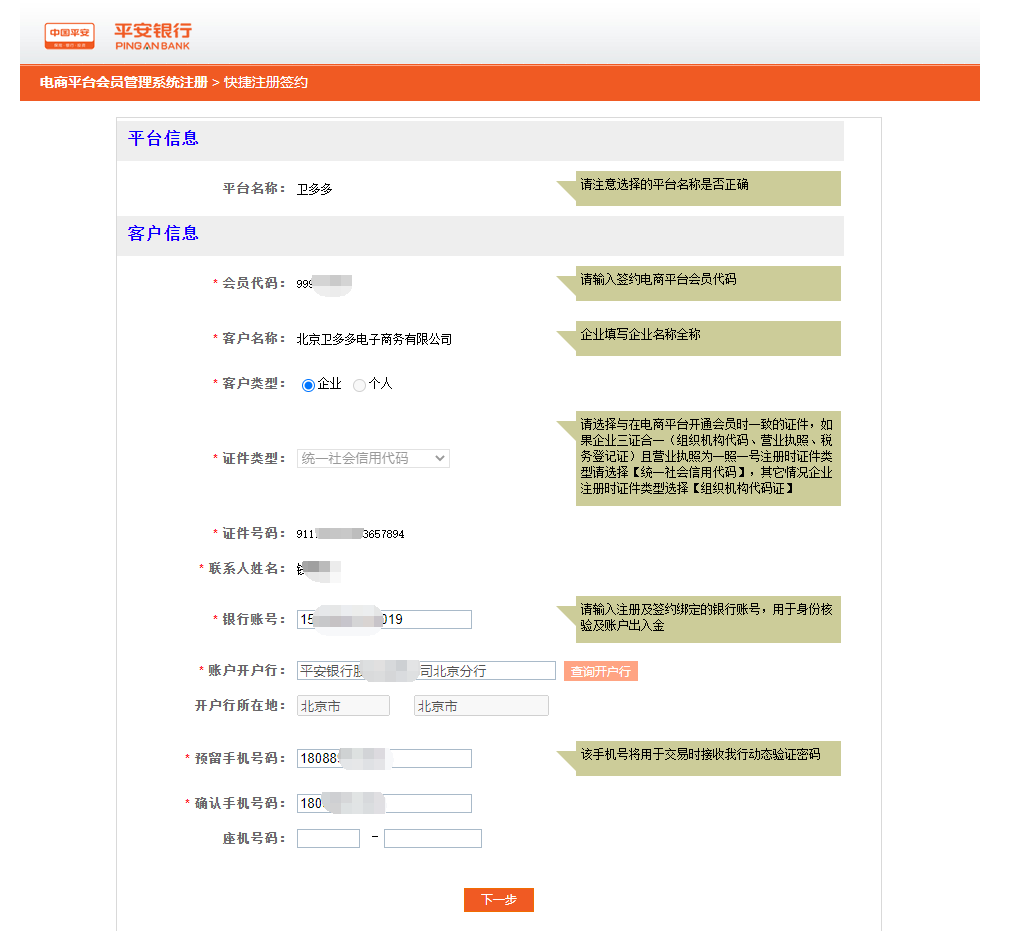This screenshot has width=1012, height=931.
Task: Click the 下一步 button
Action: click(499, 900)
